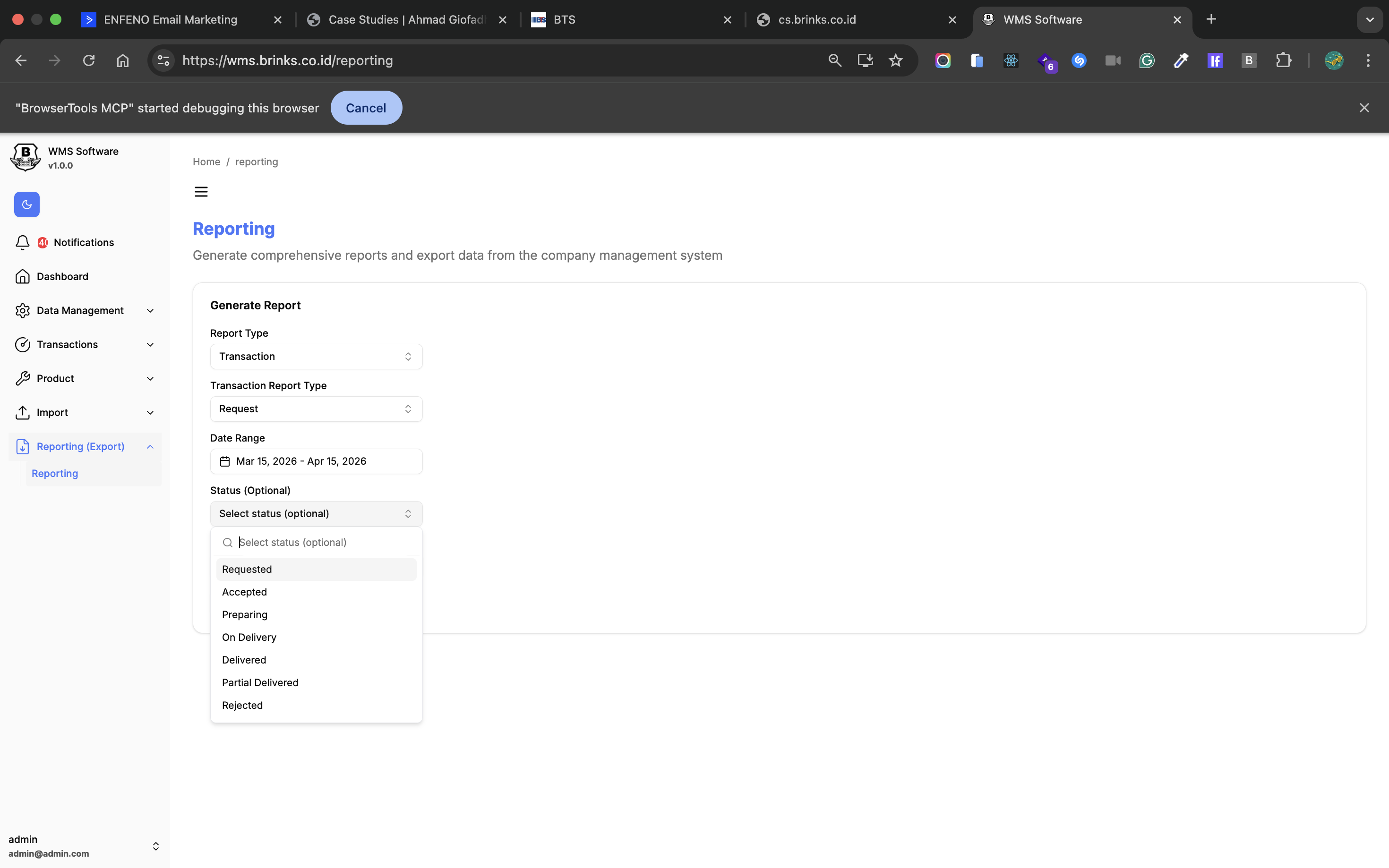Click the calendar icon in Date Range
Viewport: 1389px width, 868px height.
[x=225, y=461]
